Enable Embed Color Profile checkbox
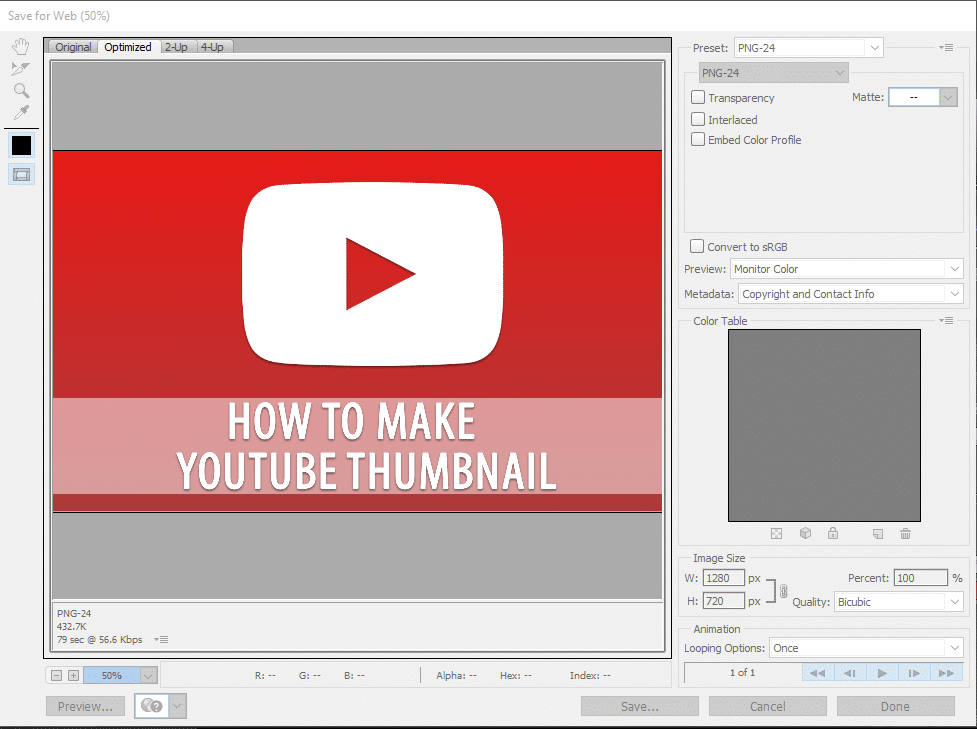Image resolution: width=977 pixels, height=729 pixels. [x=698, y=140]
